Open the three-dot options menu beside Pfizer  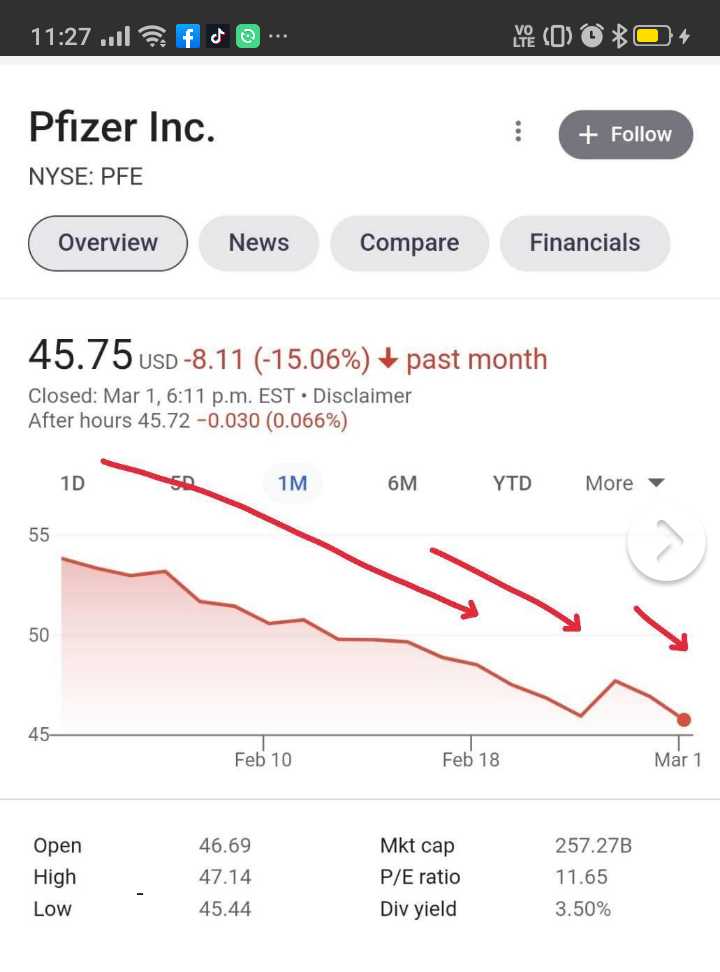click(518, 131)
